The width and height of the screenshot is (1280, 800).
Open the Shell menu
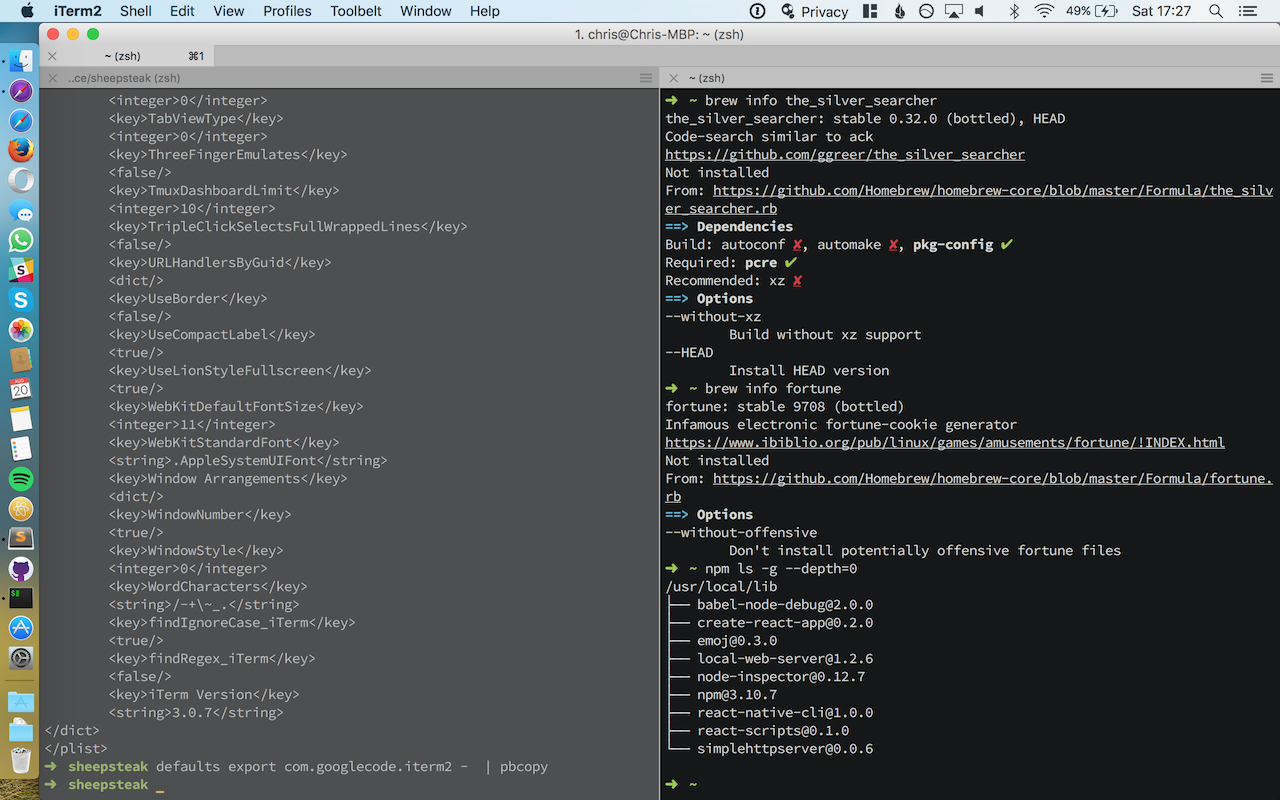pos(136,11)
